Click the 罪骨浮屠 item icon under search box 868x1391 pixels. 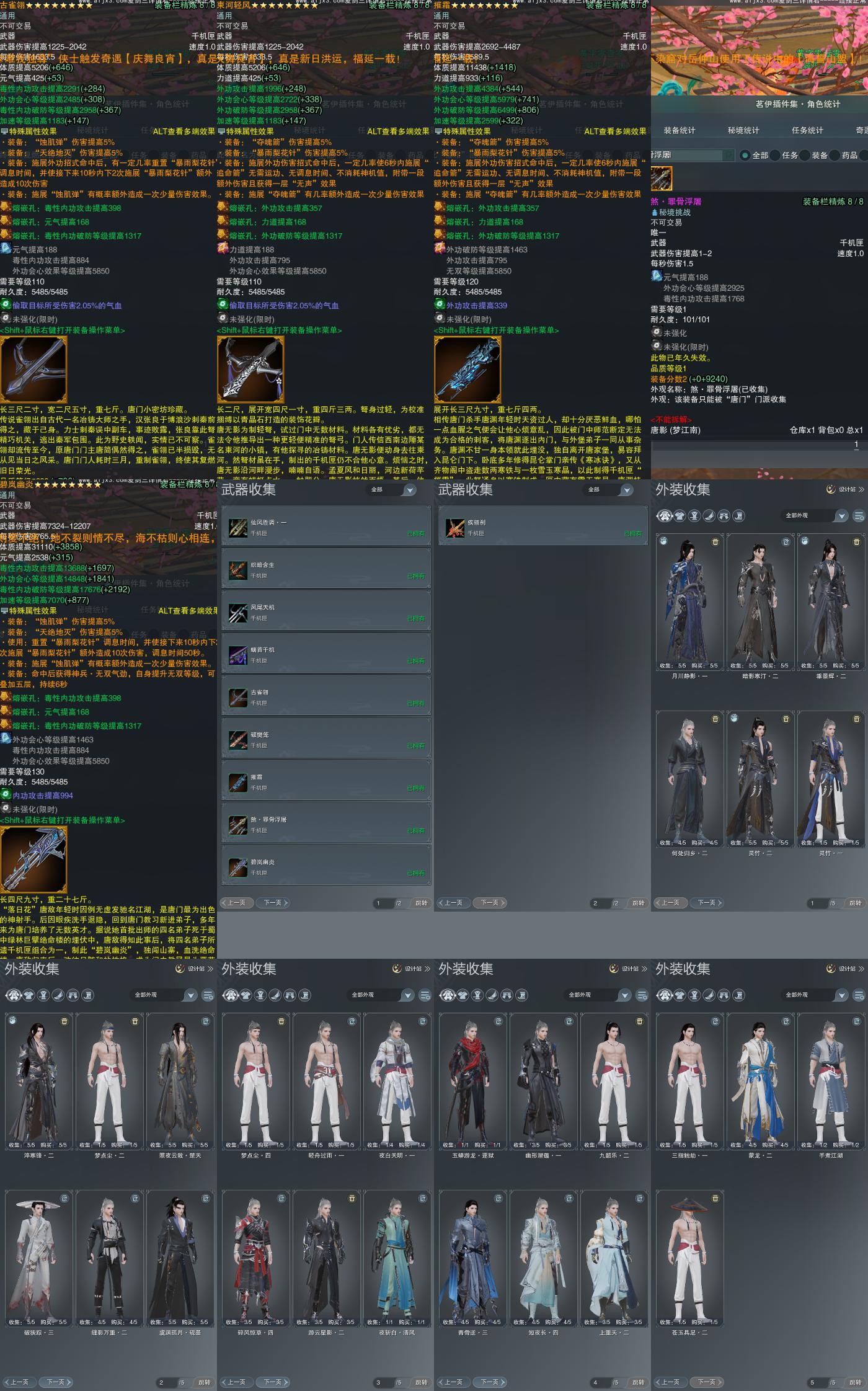[x=661, y=179]
